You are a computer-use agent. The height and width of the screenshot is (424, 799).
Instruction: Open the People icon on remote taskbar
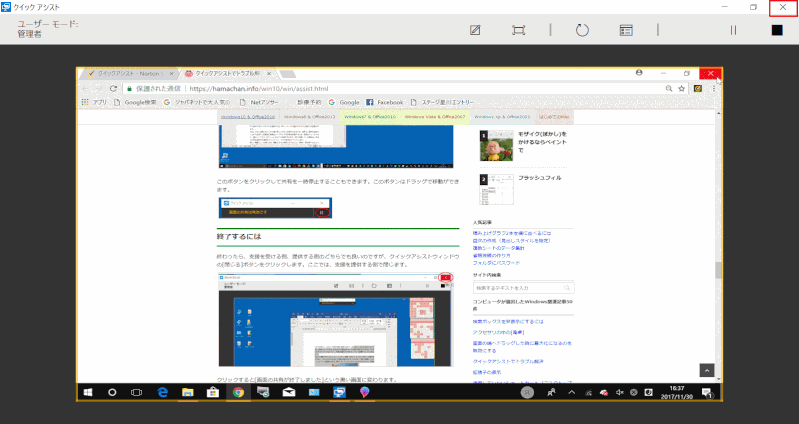coord(551,392)
